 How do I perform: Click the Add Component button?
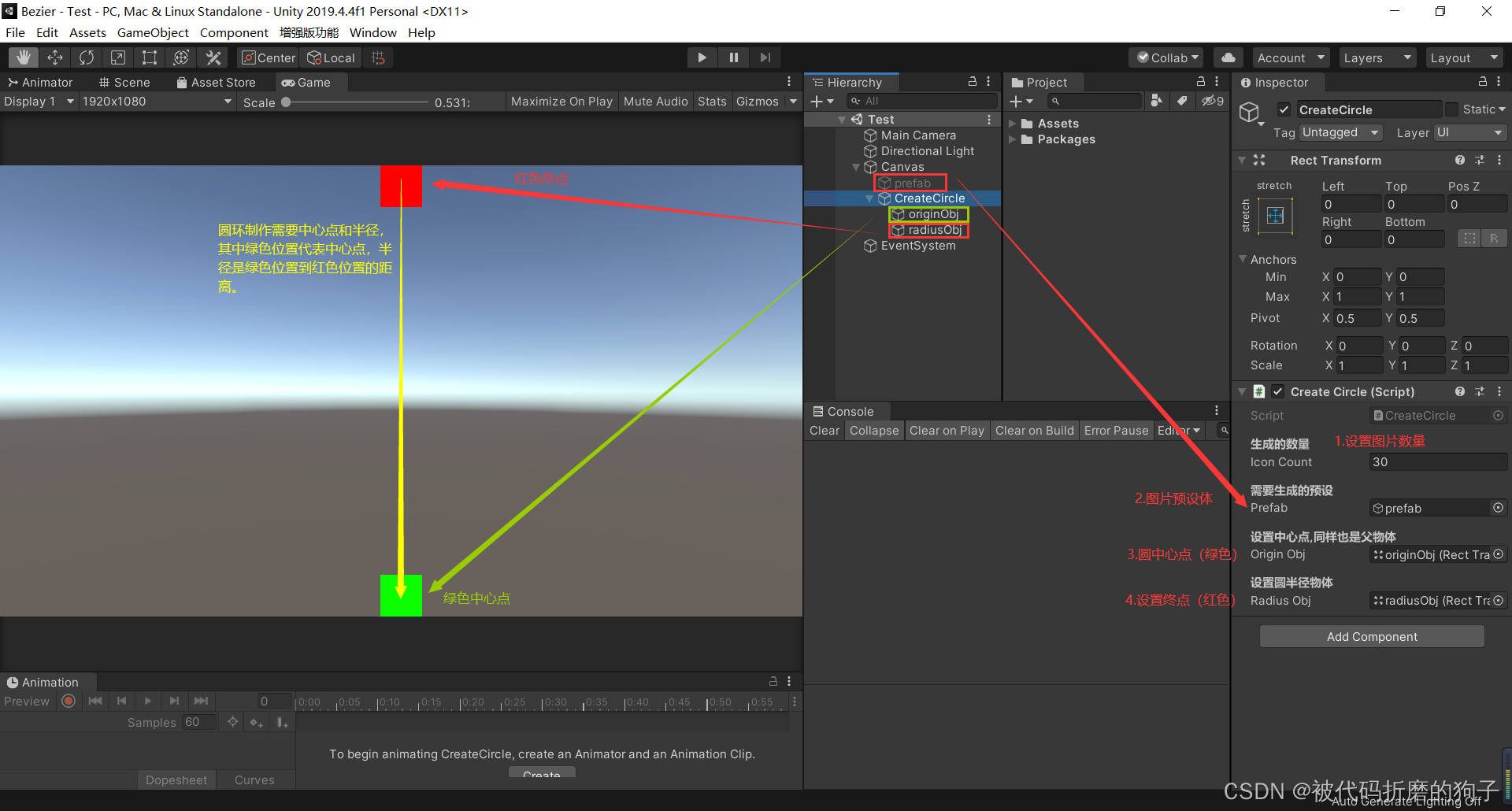(1371, 636)
